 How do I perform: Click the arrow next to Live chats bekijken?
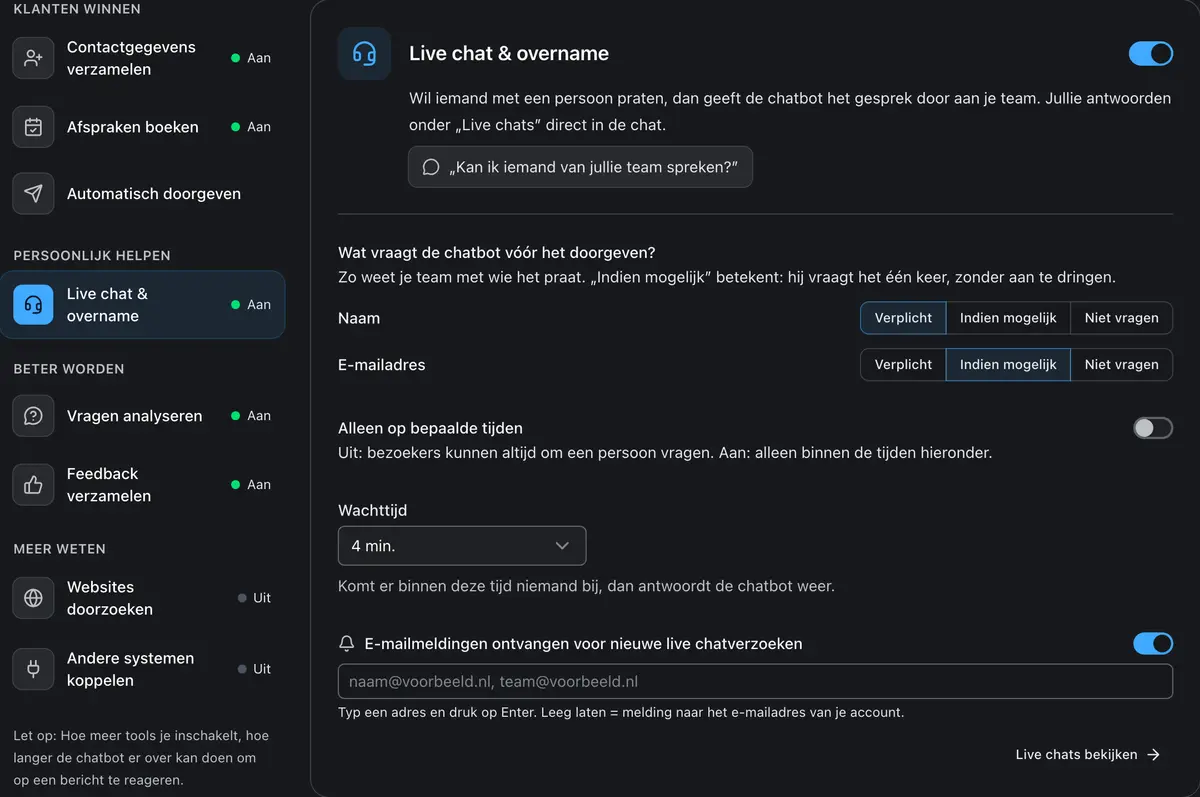click(x=1153, y=755)
